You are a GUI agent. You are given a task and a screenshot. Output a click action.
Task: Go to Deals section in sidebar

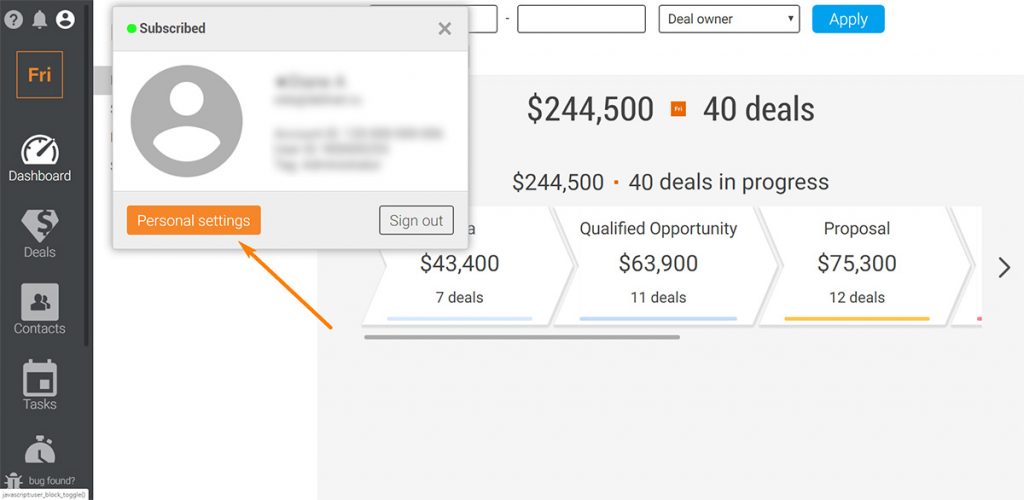click(40, 234)
